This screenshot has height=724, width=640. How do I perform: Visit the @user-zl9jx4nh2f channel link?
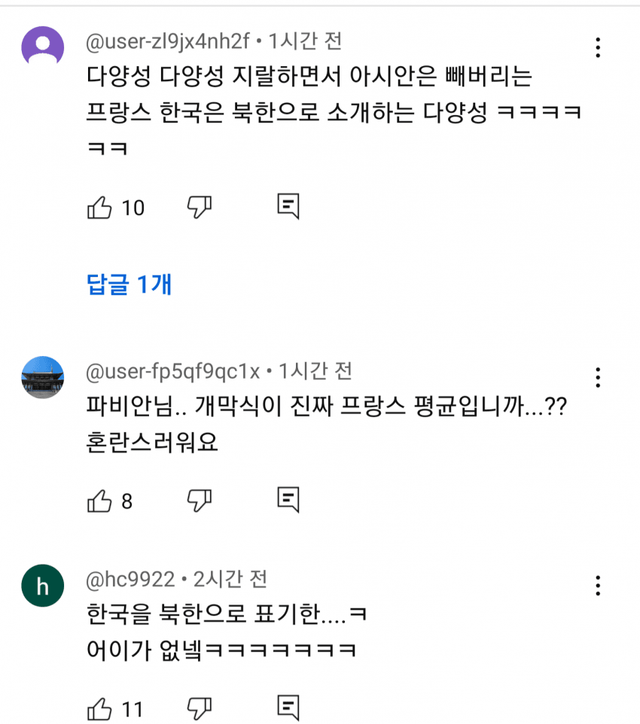coord(167,42)
